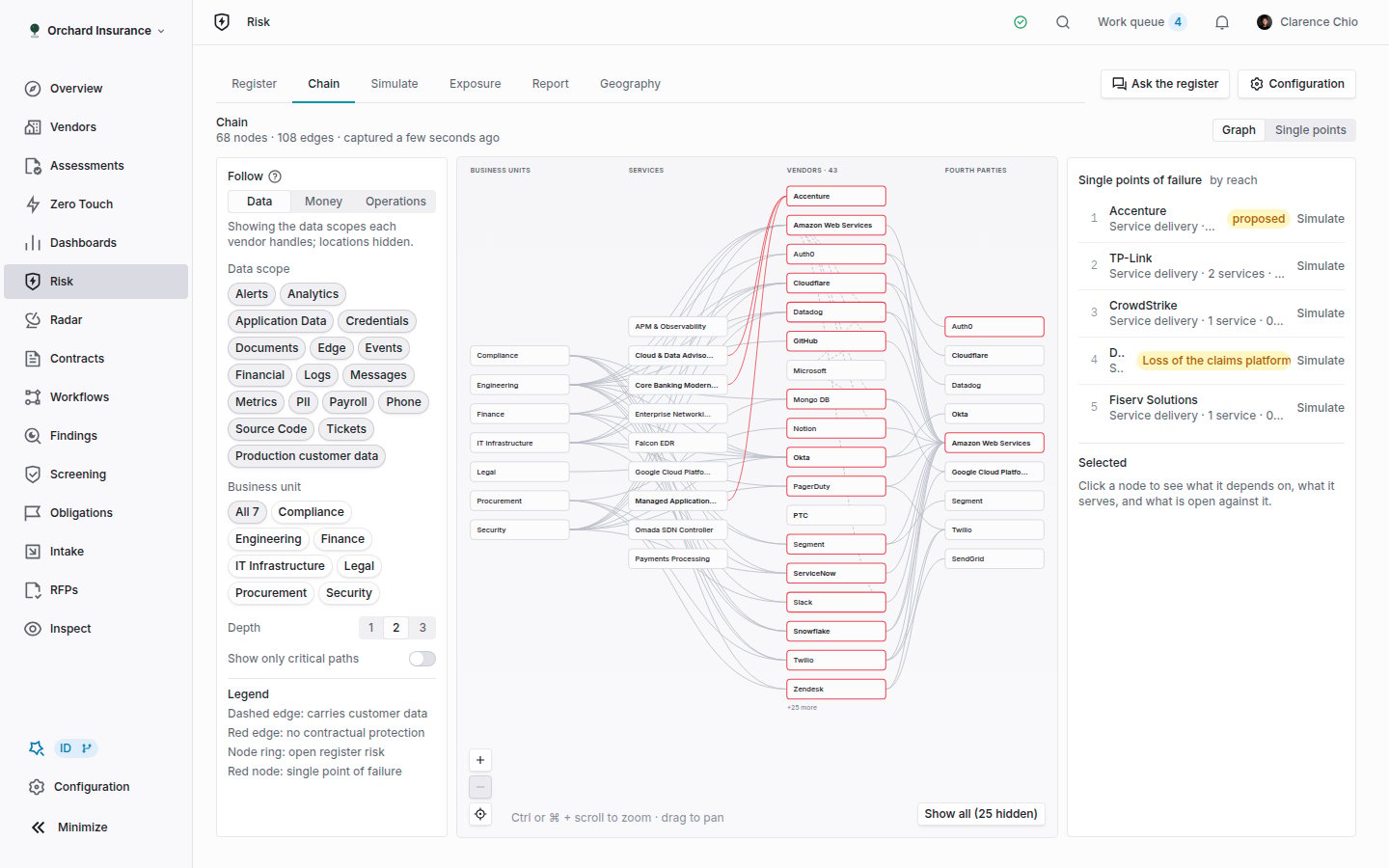Select the Payroll data scope chip
Screen dimensions: 1389x868
click(348, 402)
